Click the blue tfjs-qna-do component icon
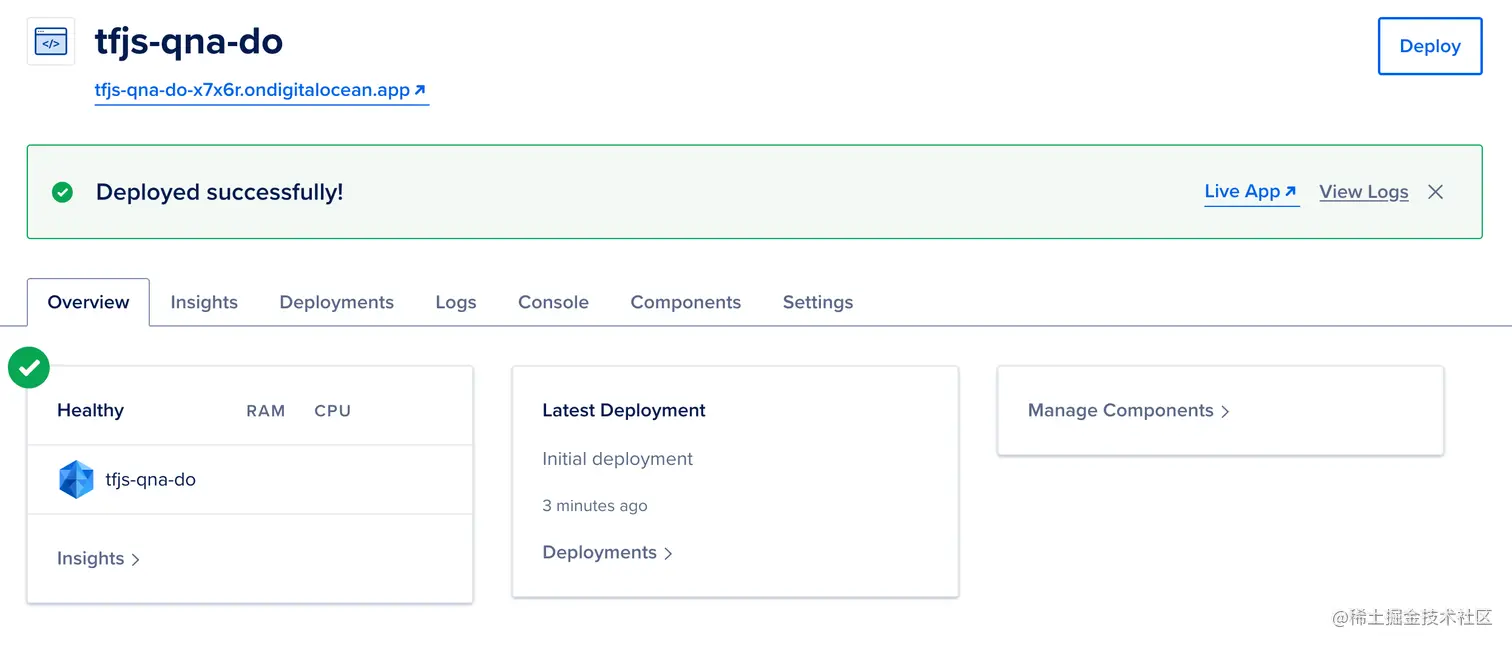 click(76, 480)
